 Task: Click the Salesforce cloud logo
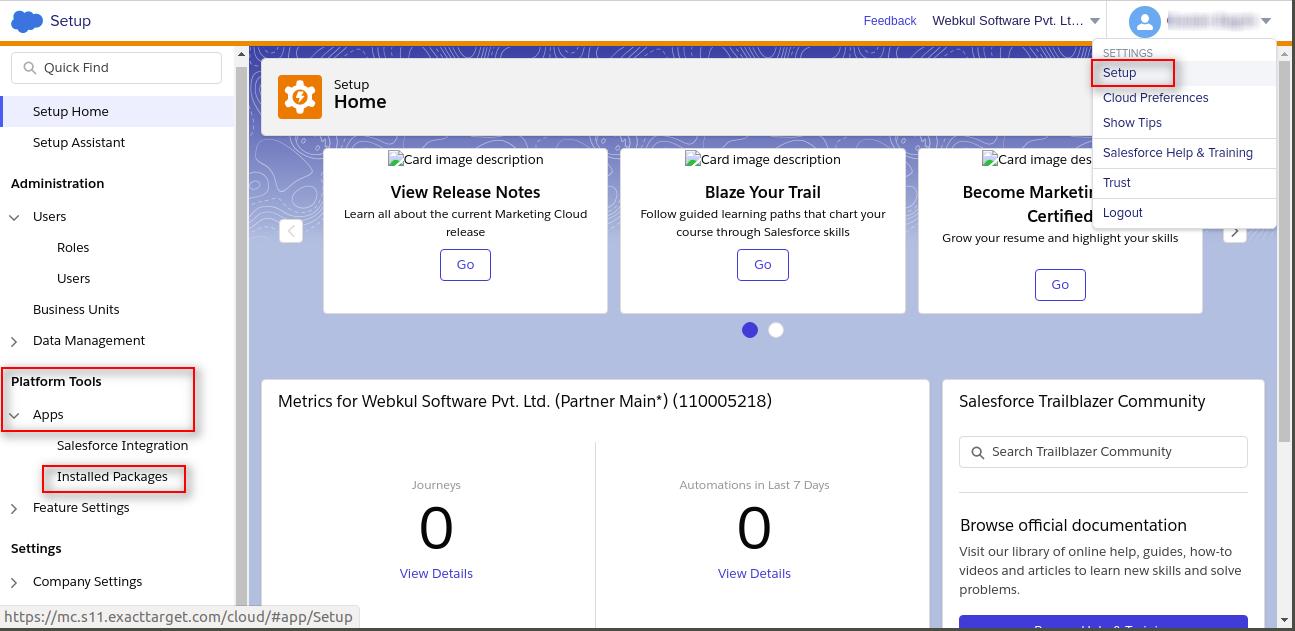pos(27,20)
